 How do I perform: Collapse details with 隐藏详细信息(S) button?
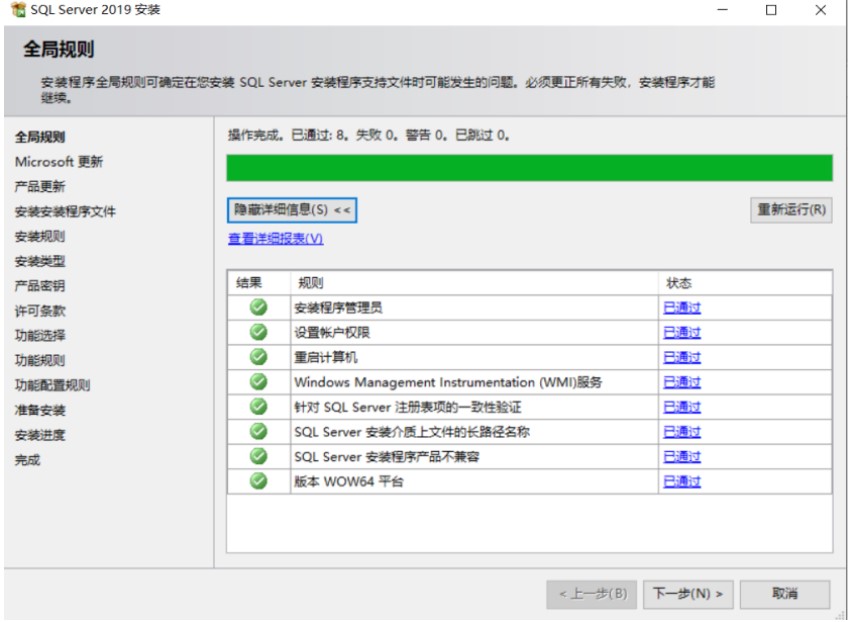[292, 210]
